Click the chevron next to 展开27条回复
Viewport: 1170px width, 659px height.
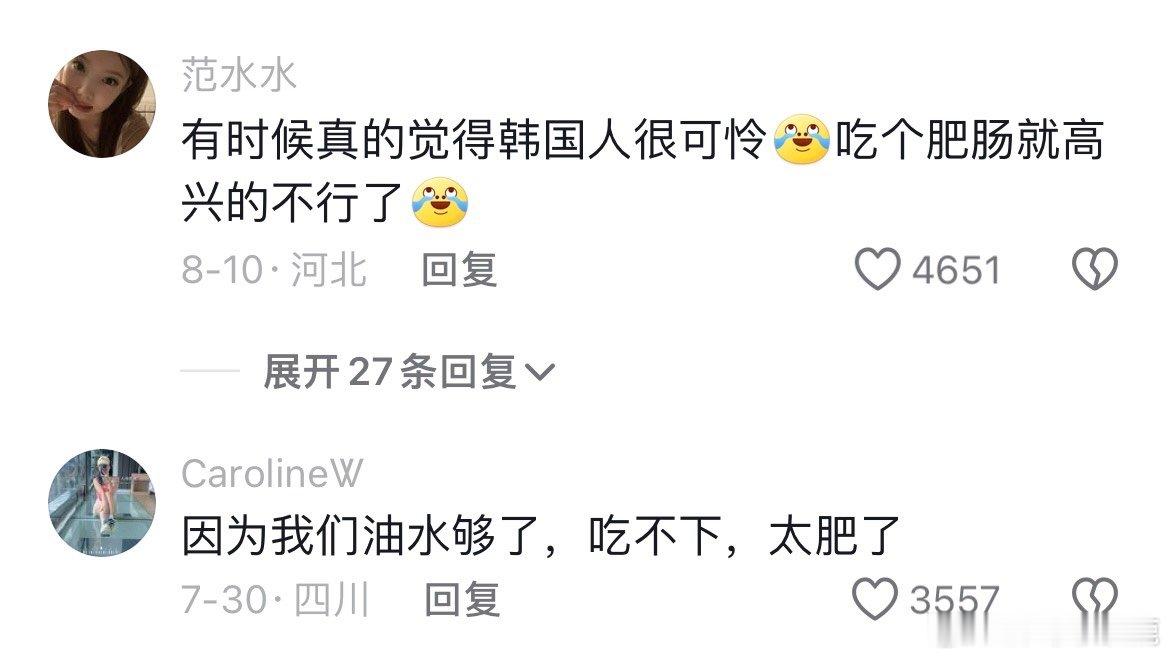(x=539, y=372)
